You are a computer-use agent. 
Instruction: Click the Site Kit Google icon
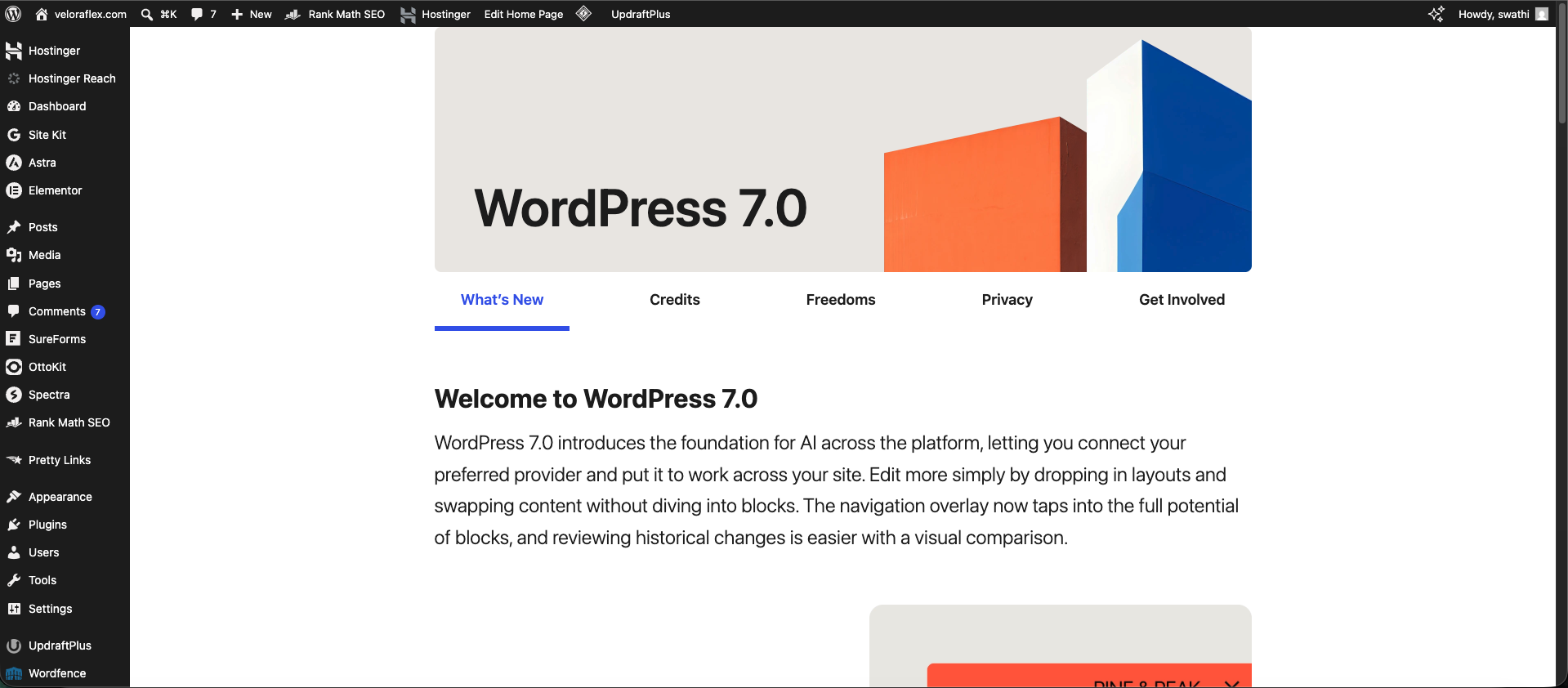[14, 135]
